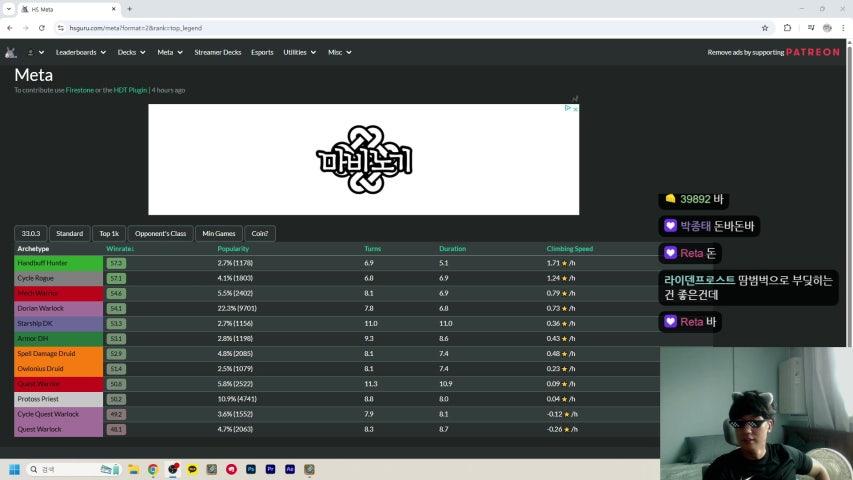The image size is (853, 480).
Task: Open Cycle Quest Warlock archetype
Action: coord(48,414)
